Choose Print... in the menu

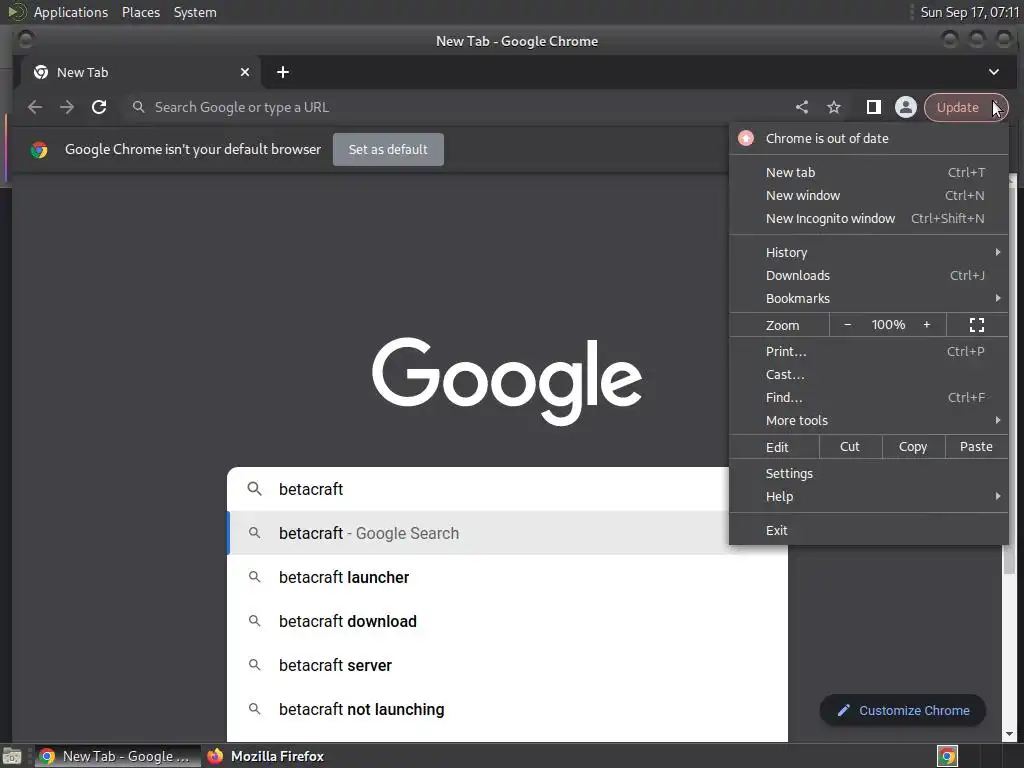click(869, 351)
